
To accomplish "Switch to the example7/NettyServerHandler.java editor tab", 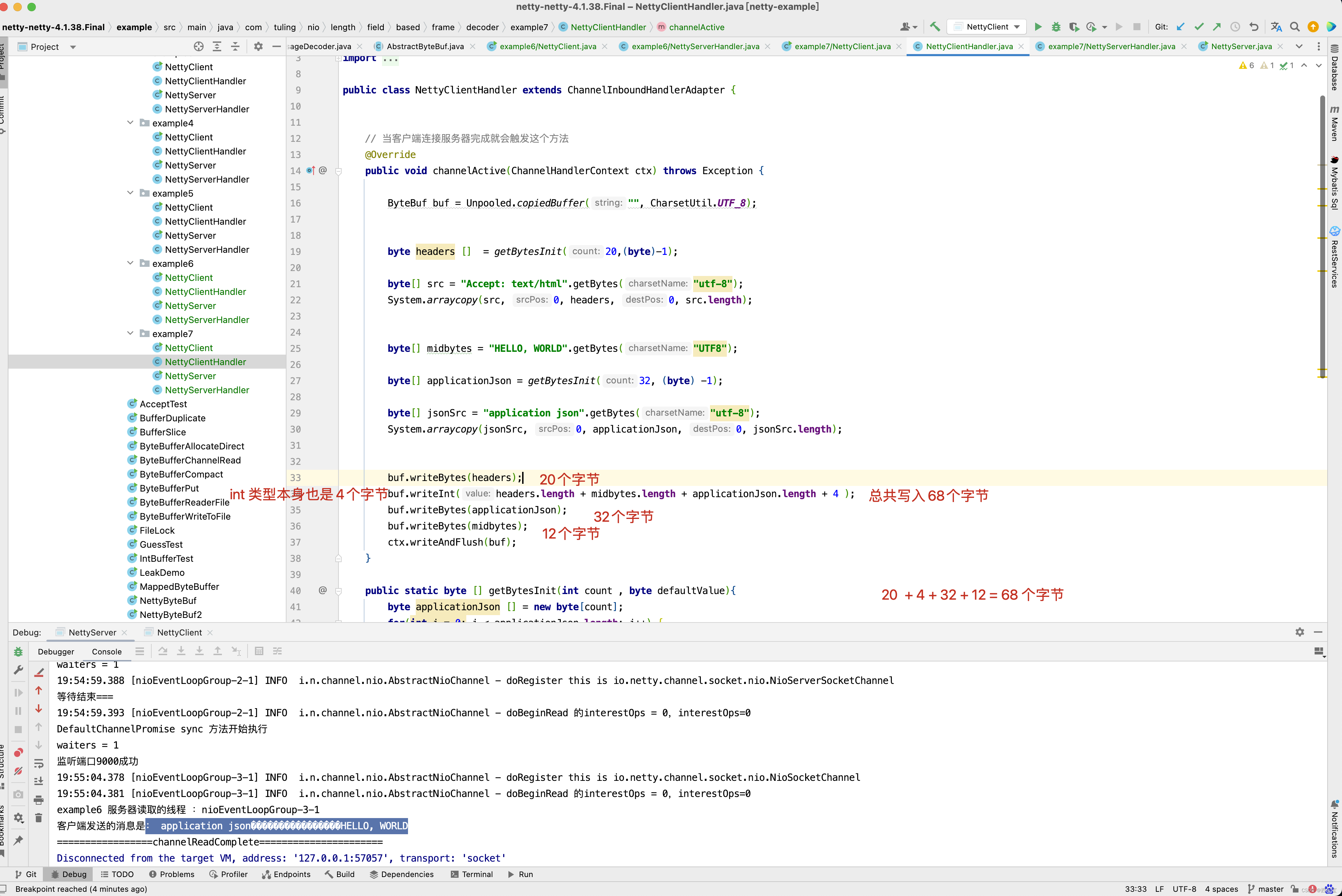I will click(x=1111, y=46).
